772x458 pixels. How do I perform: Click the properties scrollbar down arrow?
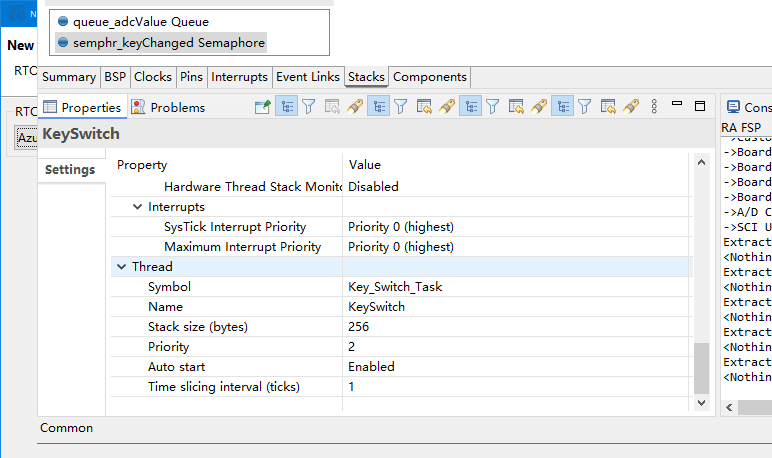(702, 403)
